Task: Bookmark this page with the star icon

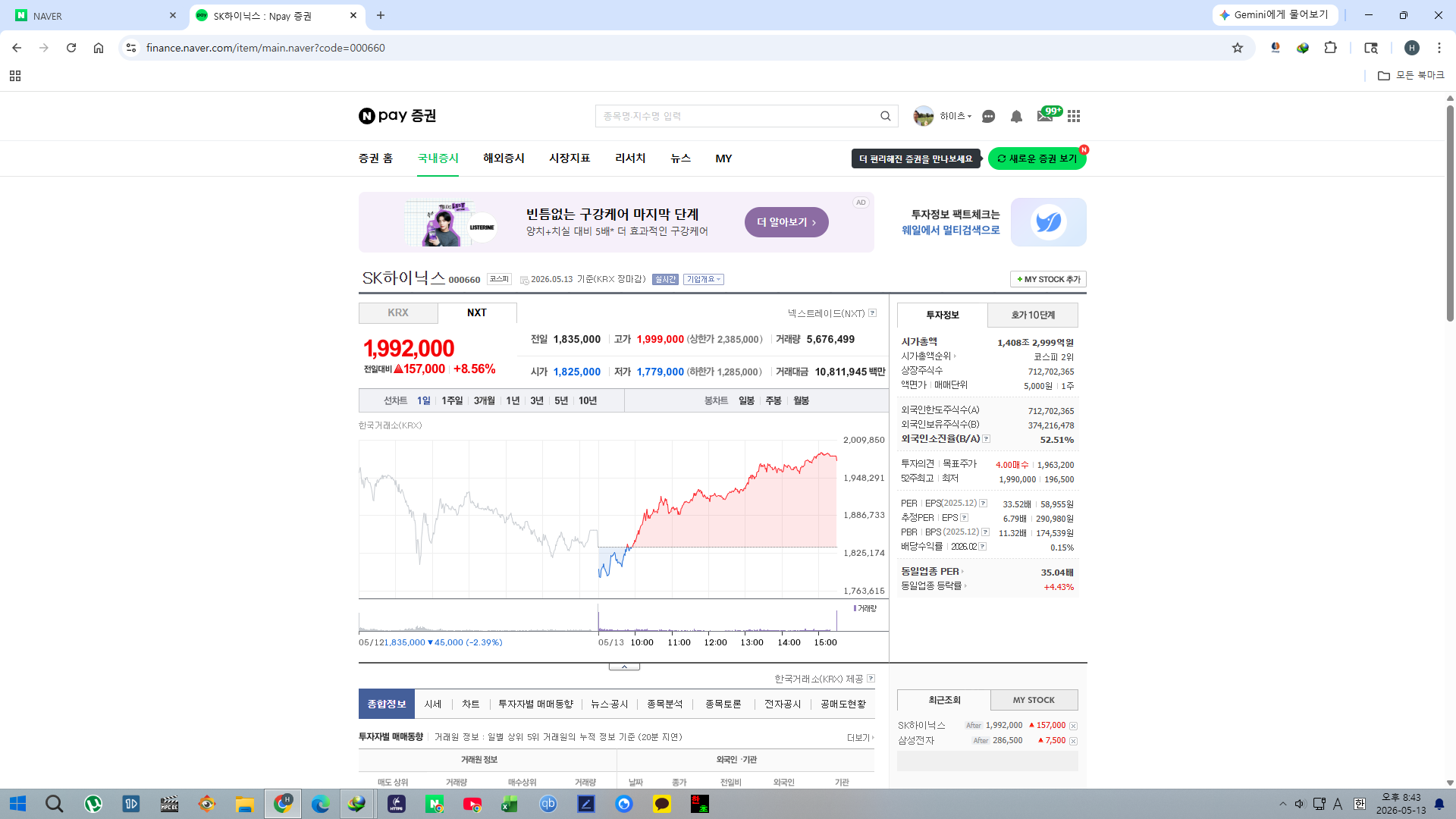Action: [x=1238, y=48]
